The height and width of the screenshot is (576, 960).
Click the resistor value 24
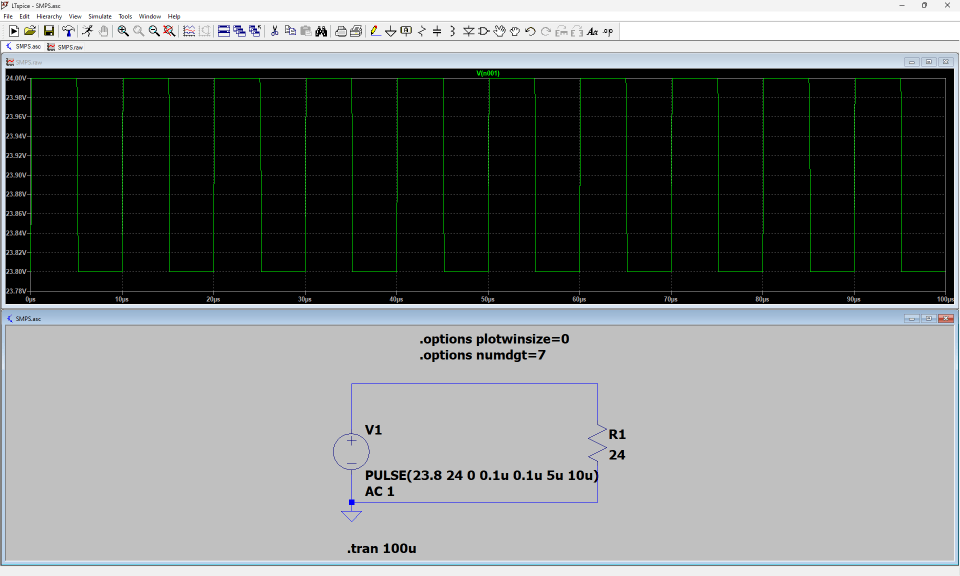617,455
